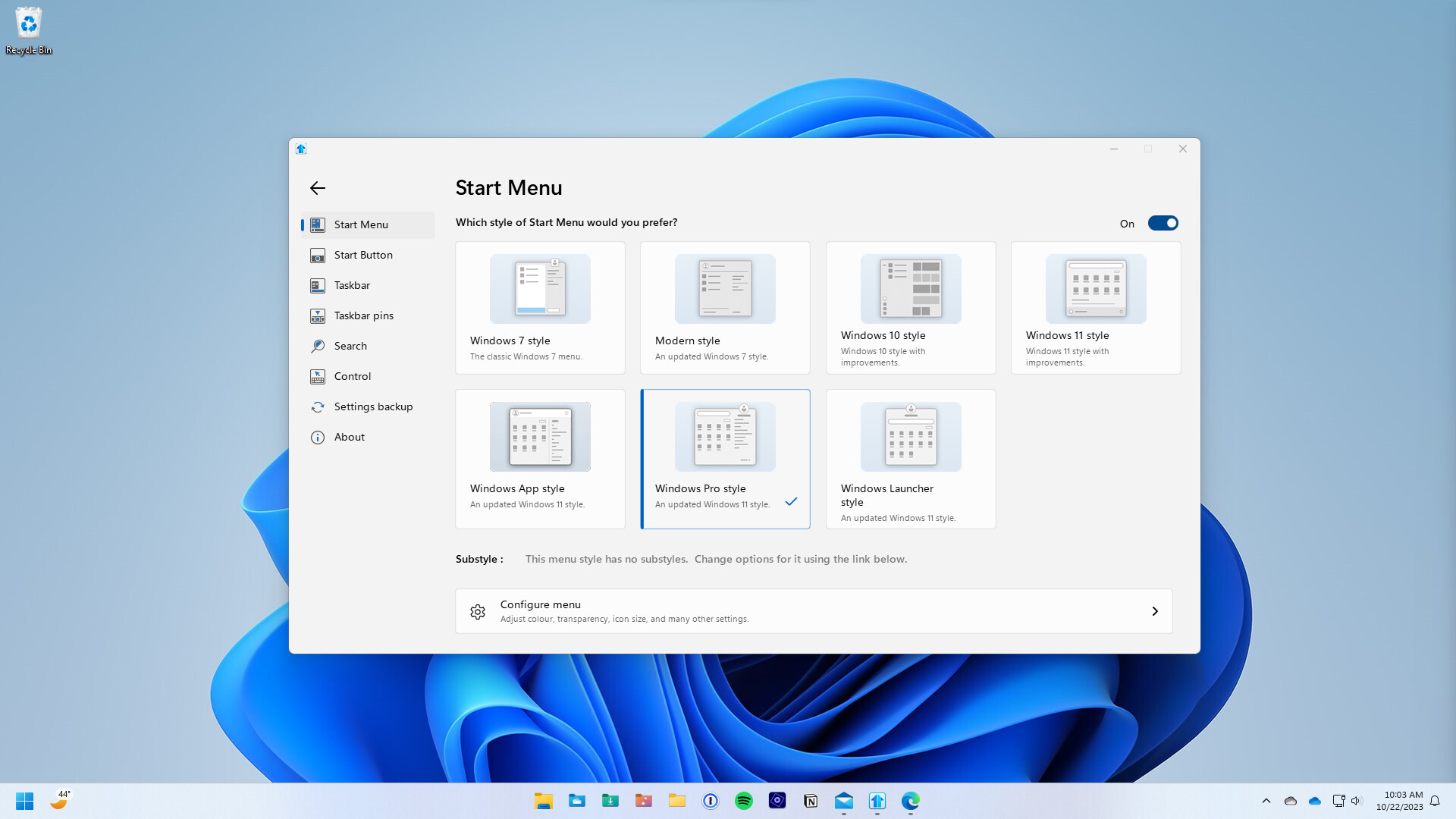Expand hidden system tray icons
This screenshot has height=819, width=1456.
(x=1266, y=800)
